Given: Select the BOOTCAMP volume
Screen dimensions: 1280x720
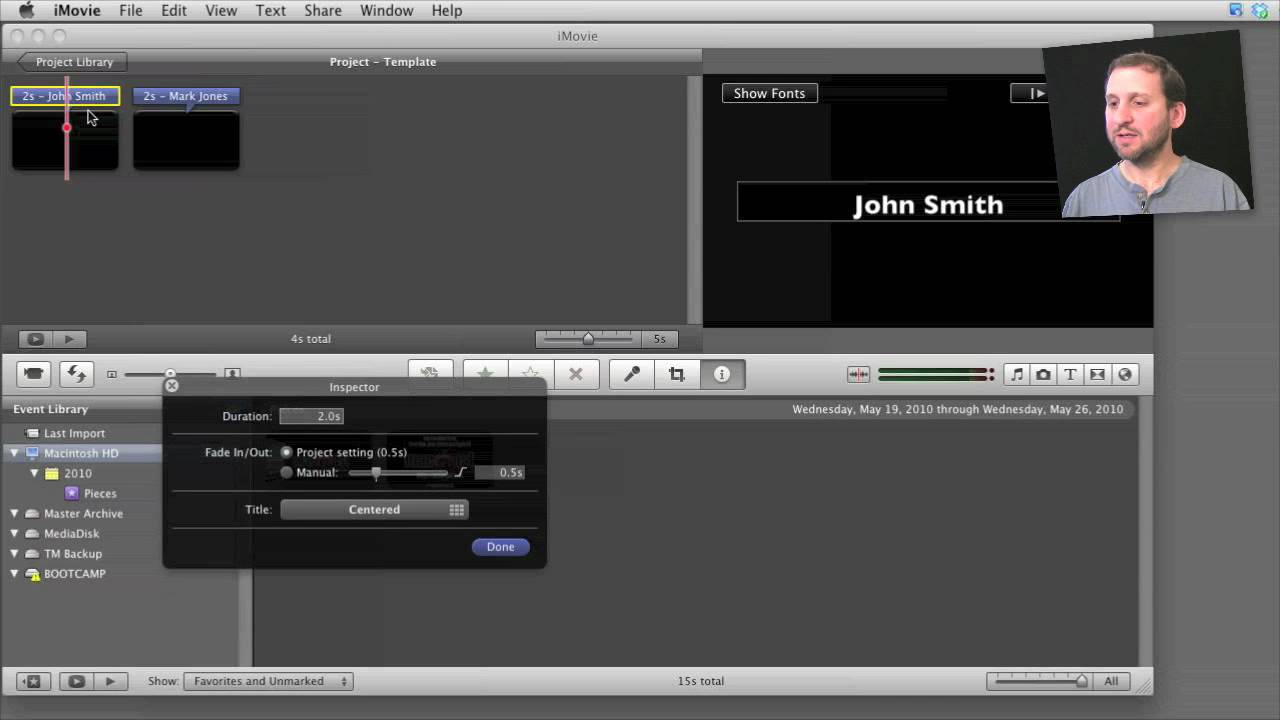Looking at the screenshot, I should (x=74, y=573).
